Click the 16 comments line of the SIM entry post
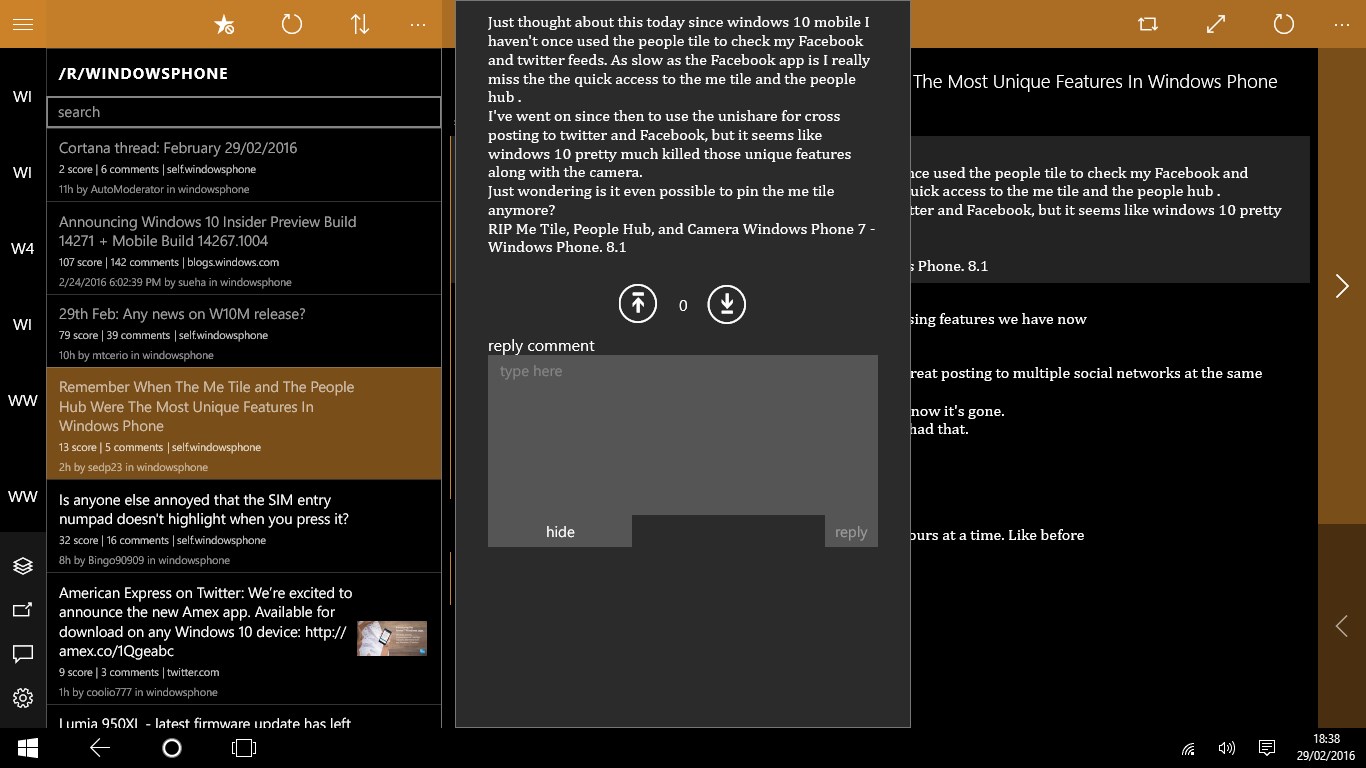This screenshot has width=1366, height=768. click(x=162, y=540)
